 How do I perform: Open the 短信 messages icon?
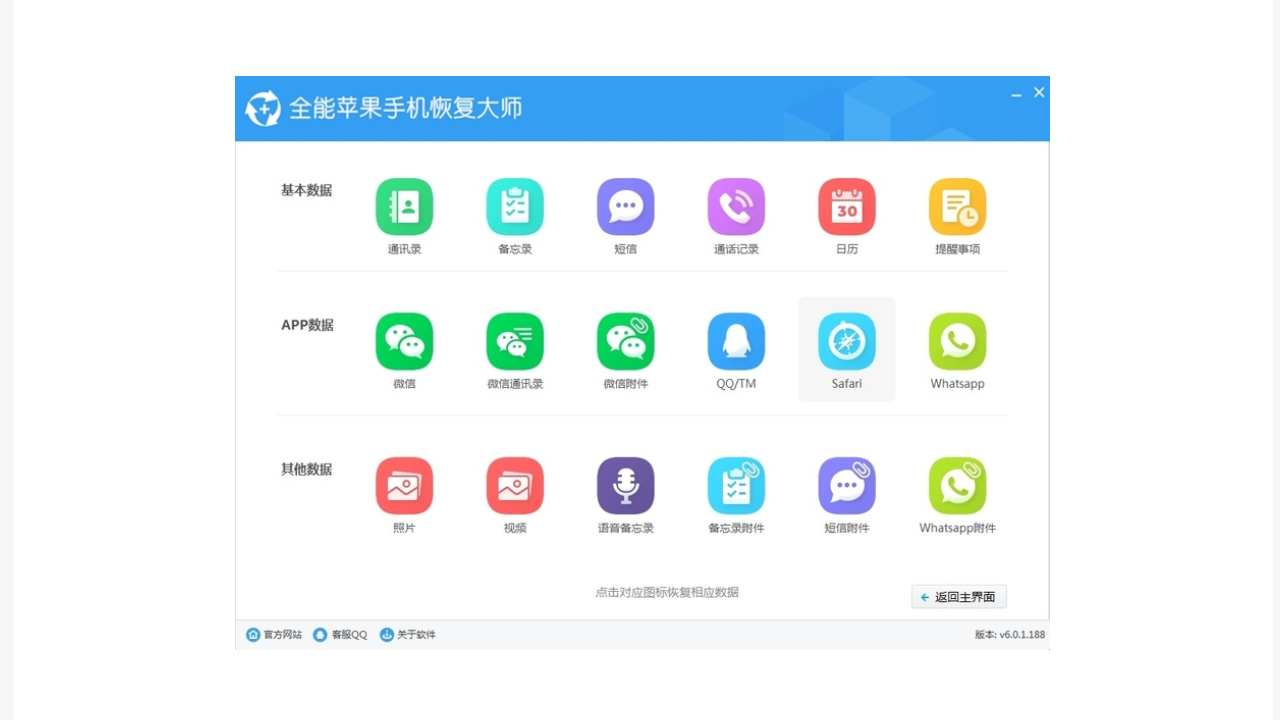626,207
